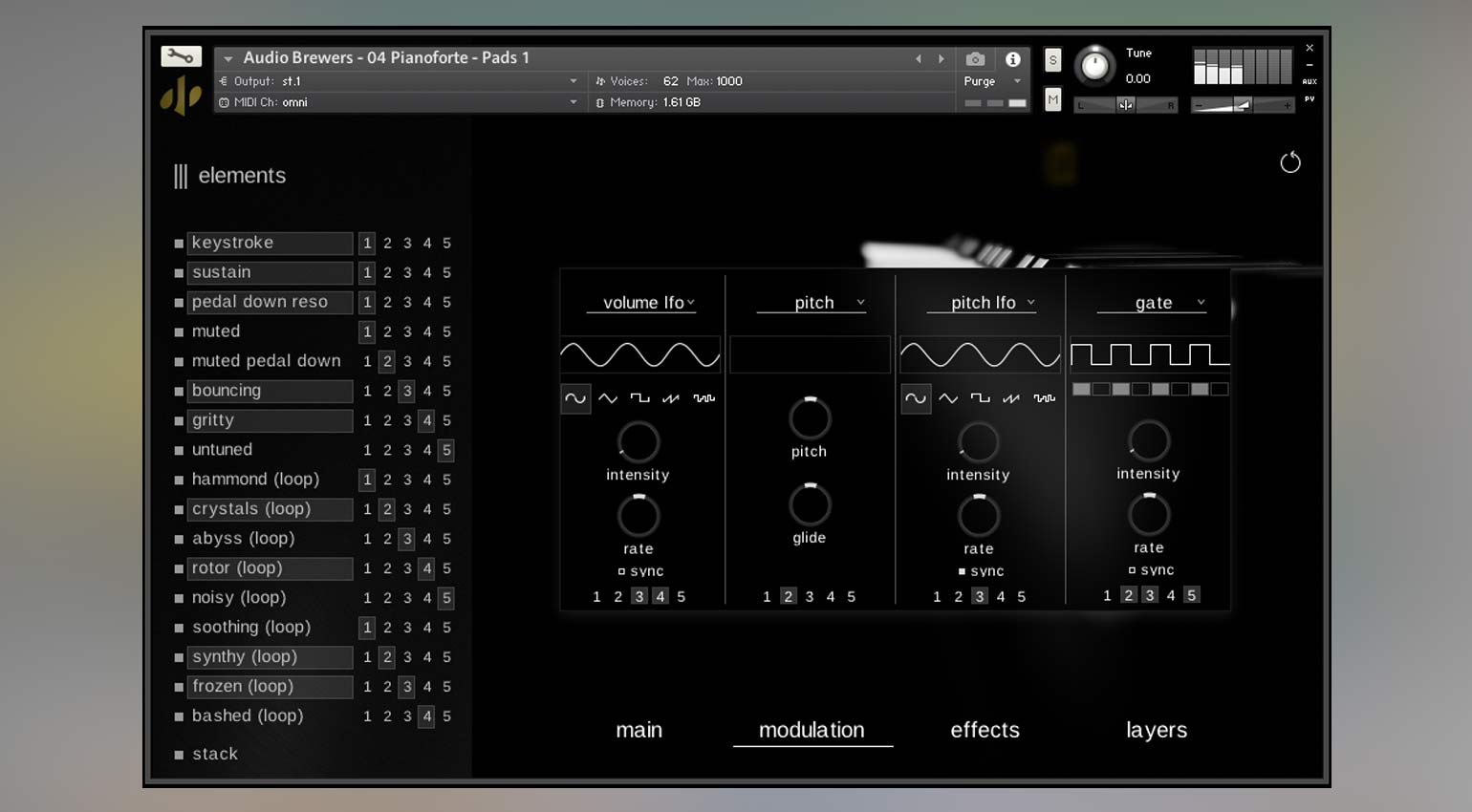Click the output volume slider in header
Image resolution: width=1472 pixels, height=812 pixels.
[x=1243, y=105]
